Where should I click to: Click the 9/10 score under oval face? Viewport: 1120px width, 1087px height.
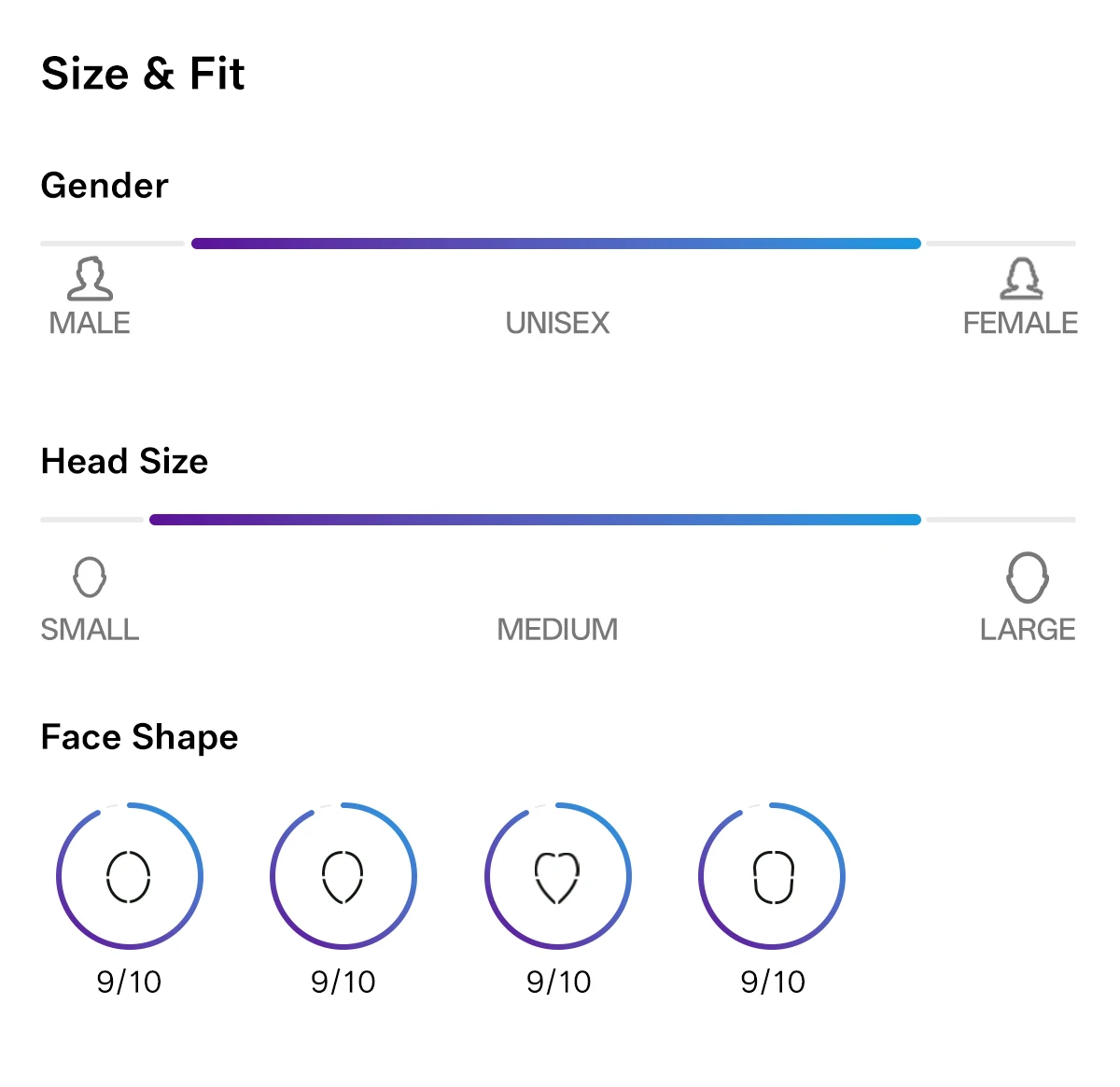[x=129, y=982]
